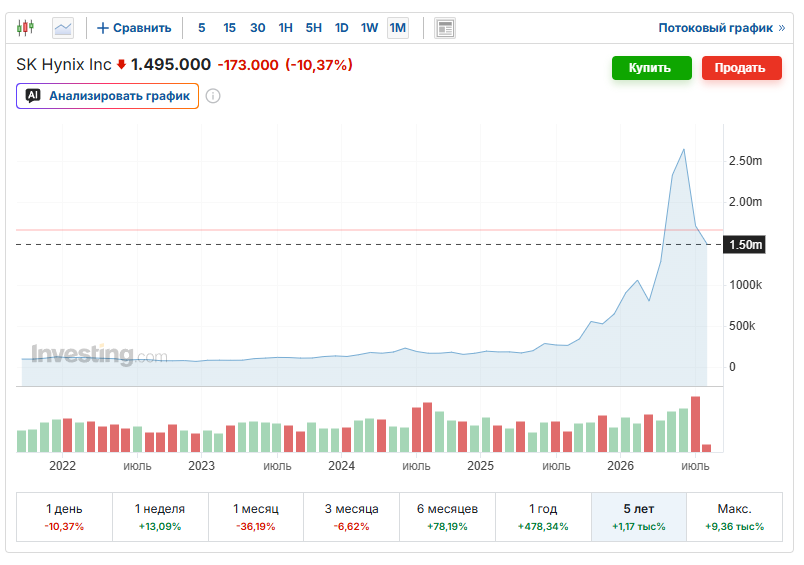The image size is (804, 565).
Task: Open the news layout icon
Action: (445, 28)
